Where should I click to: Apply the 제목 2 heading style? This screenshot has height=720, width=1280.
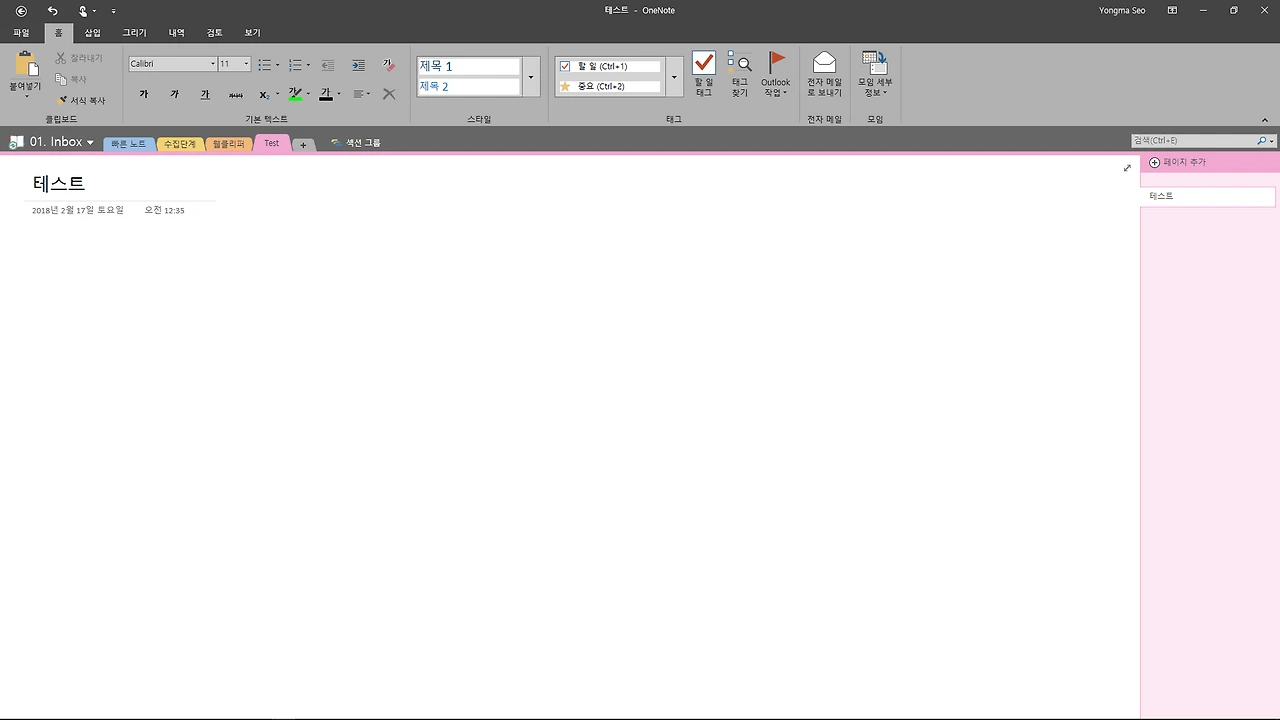tap(469, 87)
